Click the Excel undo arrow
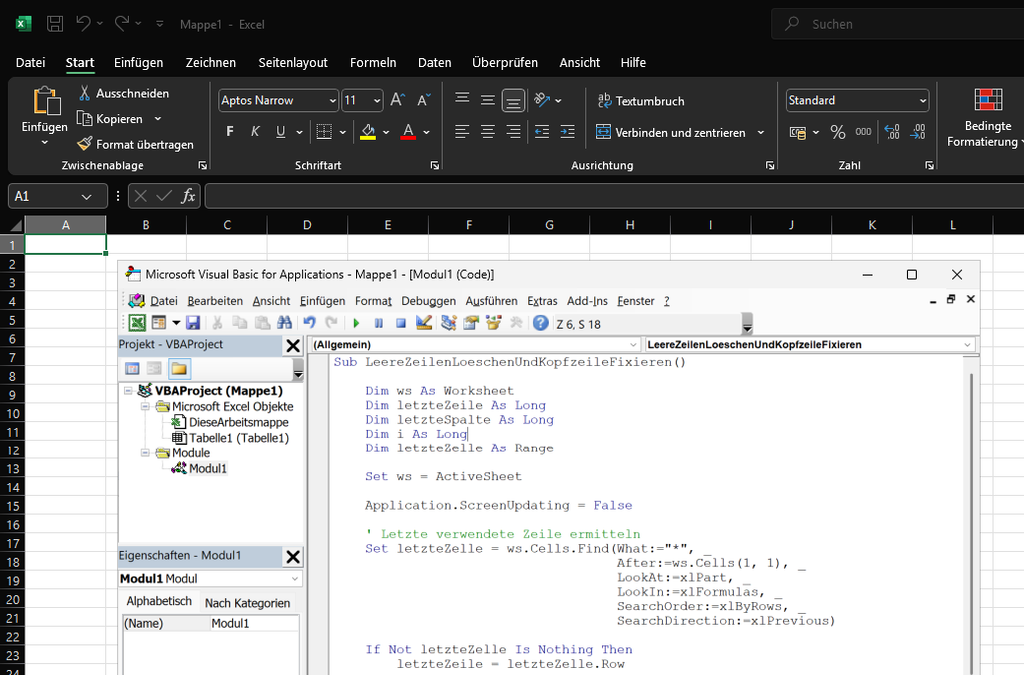This screenshot has height=675, width=1024. tap(83, 24)
